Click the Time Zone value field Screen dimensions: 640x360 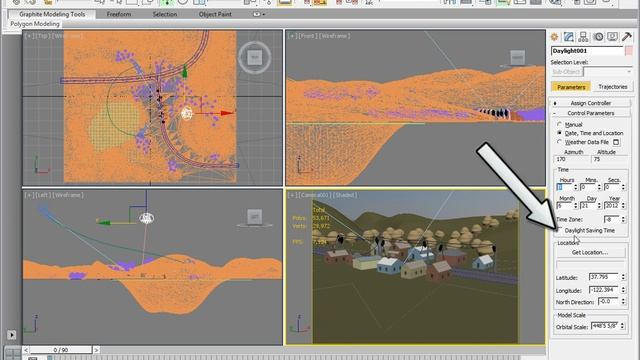pyautogui.click(x=612, y=220)
